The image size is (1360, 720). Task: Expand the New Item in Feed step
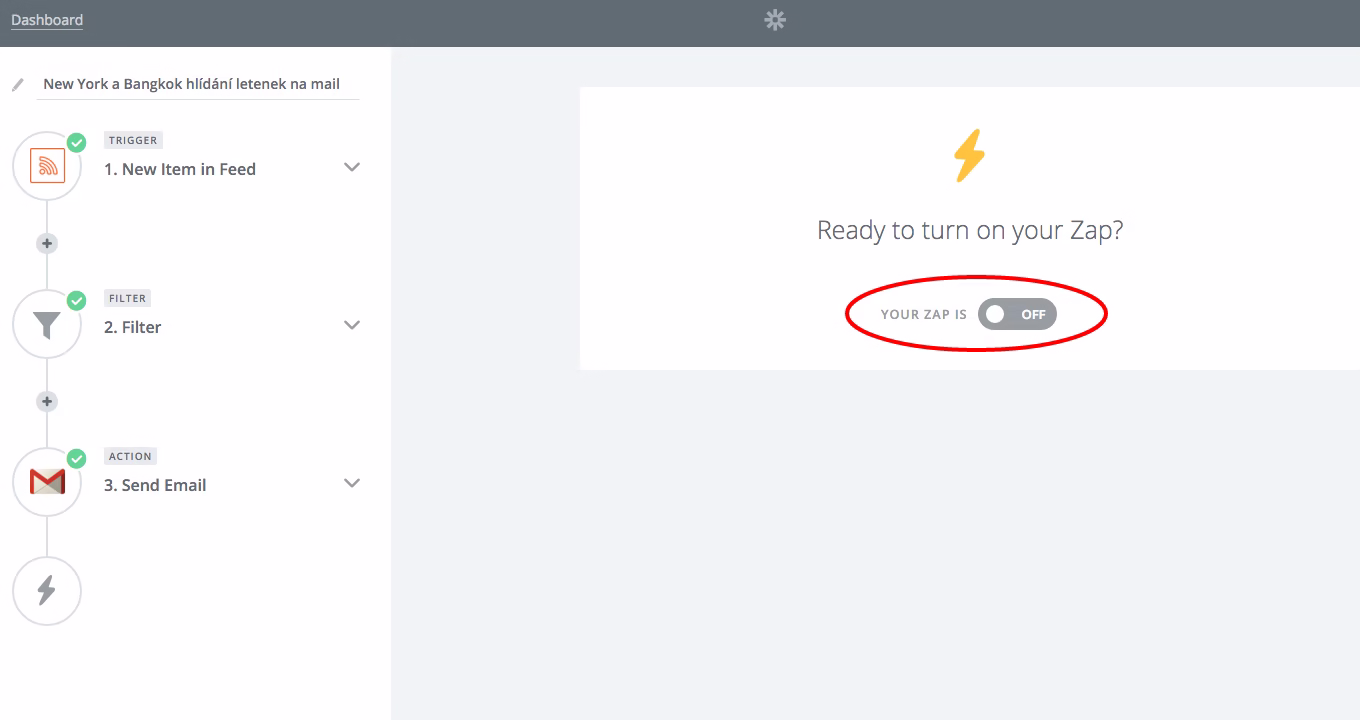click(351, 167)
